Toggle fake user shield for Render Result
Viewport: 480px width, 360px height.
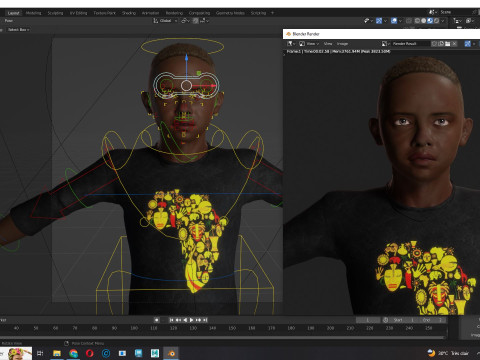click(x=435, y=44)
